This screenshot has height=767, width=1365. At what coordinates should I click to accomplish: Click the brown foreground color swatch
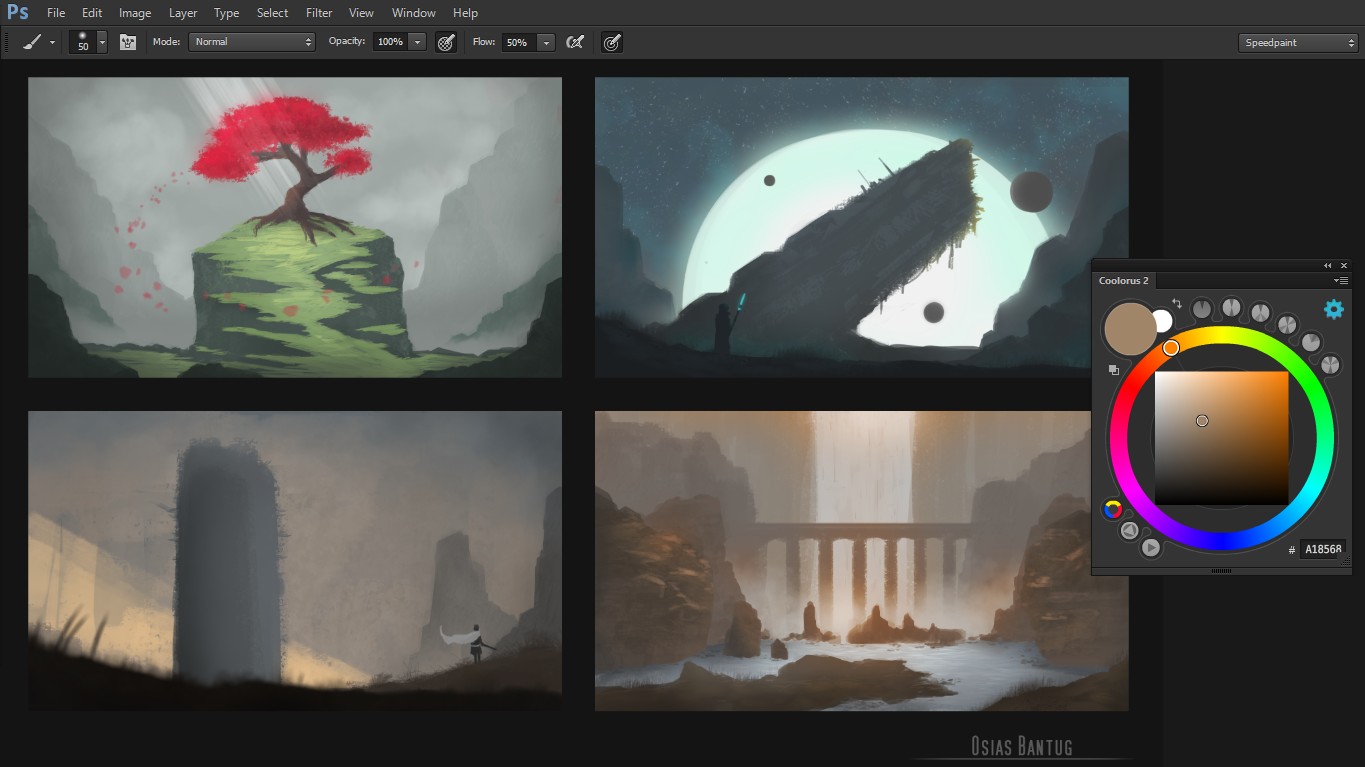coord(1129,328)
